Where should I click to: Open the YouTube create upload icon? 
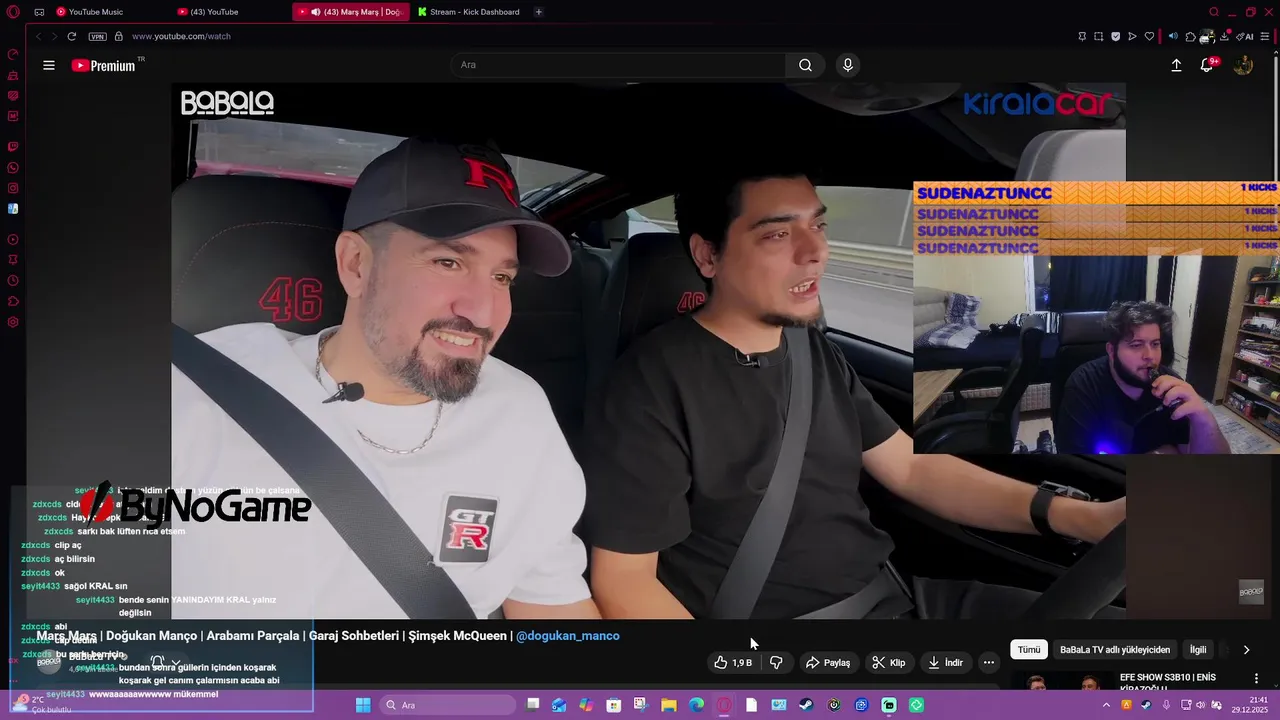(1176, 65)
